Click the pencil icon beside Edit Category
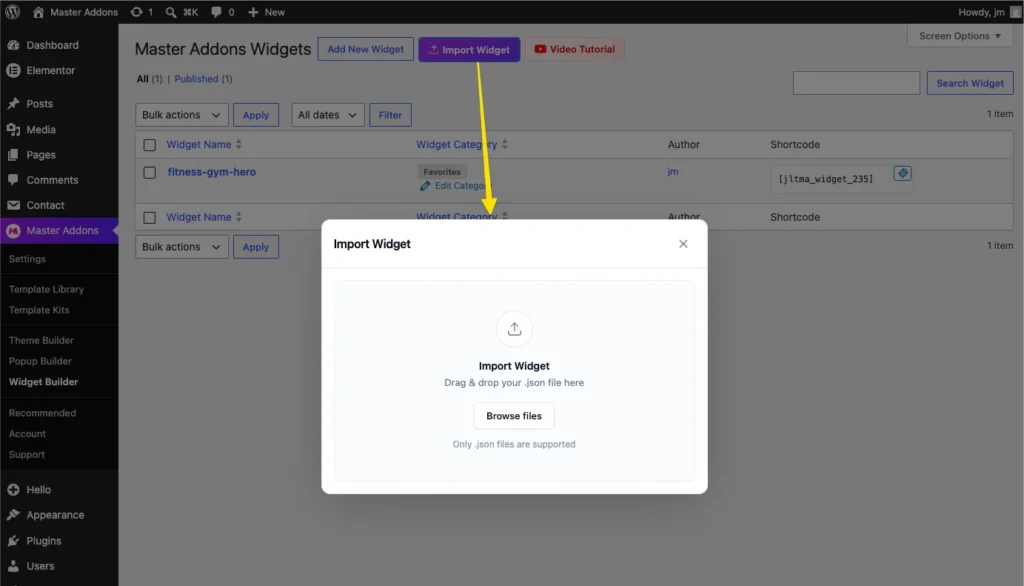This screenshot has height=586, width=1024. pyautogui.click(x=425, y=186)
